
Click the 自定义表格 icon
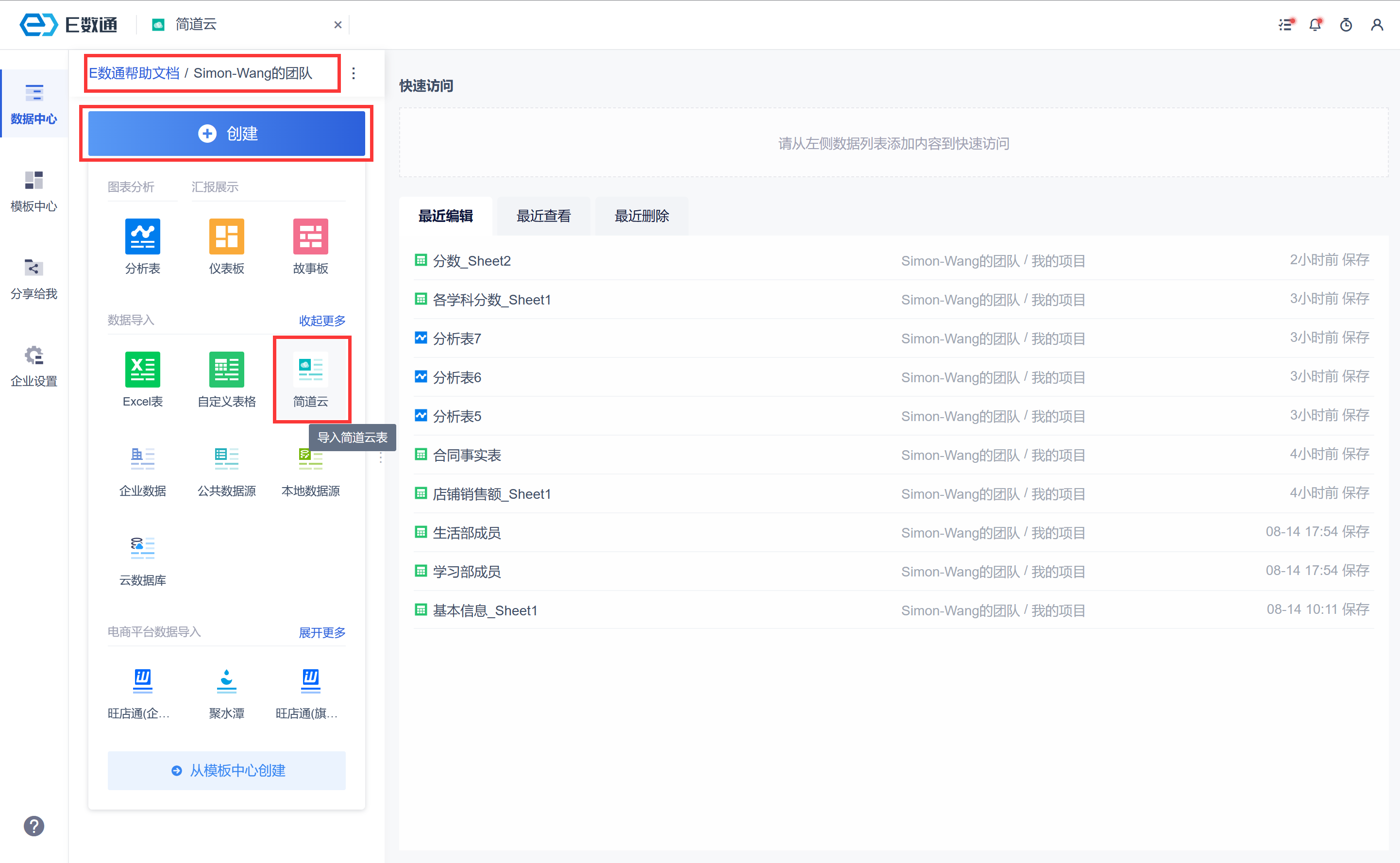(227, 369)
